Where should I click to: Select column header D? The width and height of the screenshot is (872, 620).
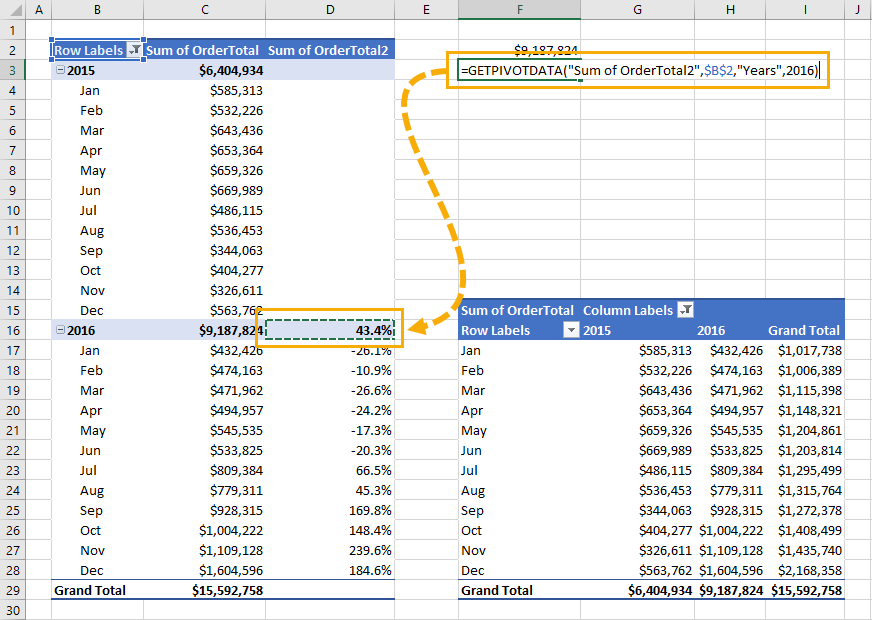pyautogui.click(x=330, y=9)
